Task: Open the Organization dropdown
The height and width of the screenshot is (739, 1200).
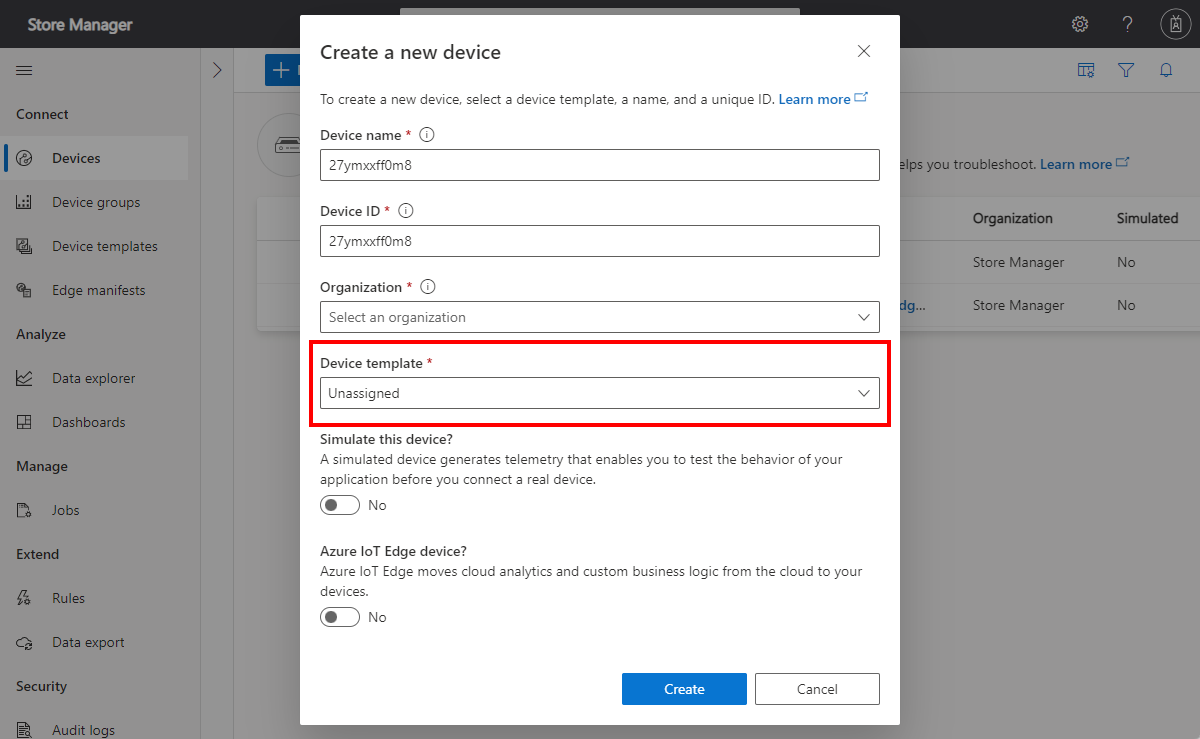Action: point(600,317)
